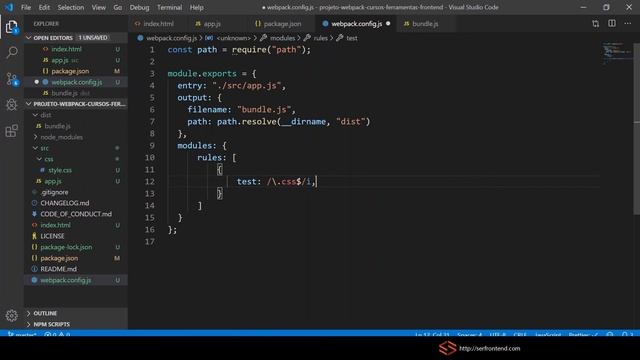Screen dimensions: 640x360
Task: Click the Open Changes compare icon
Action: 596,24
